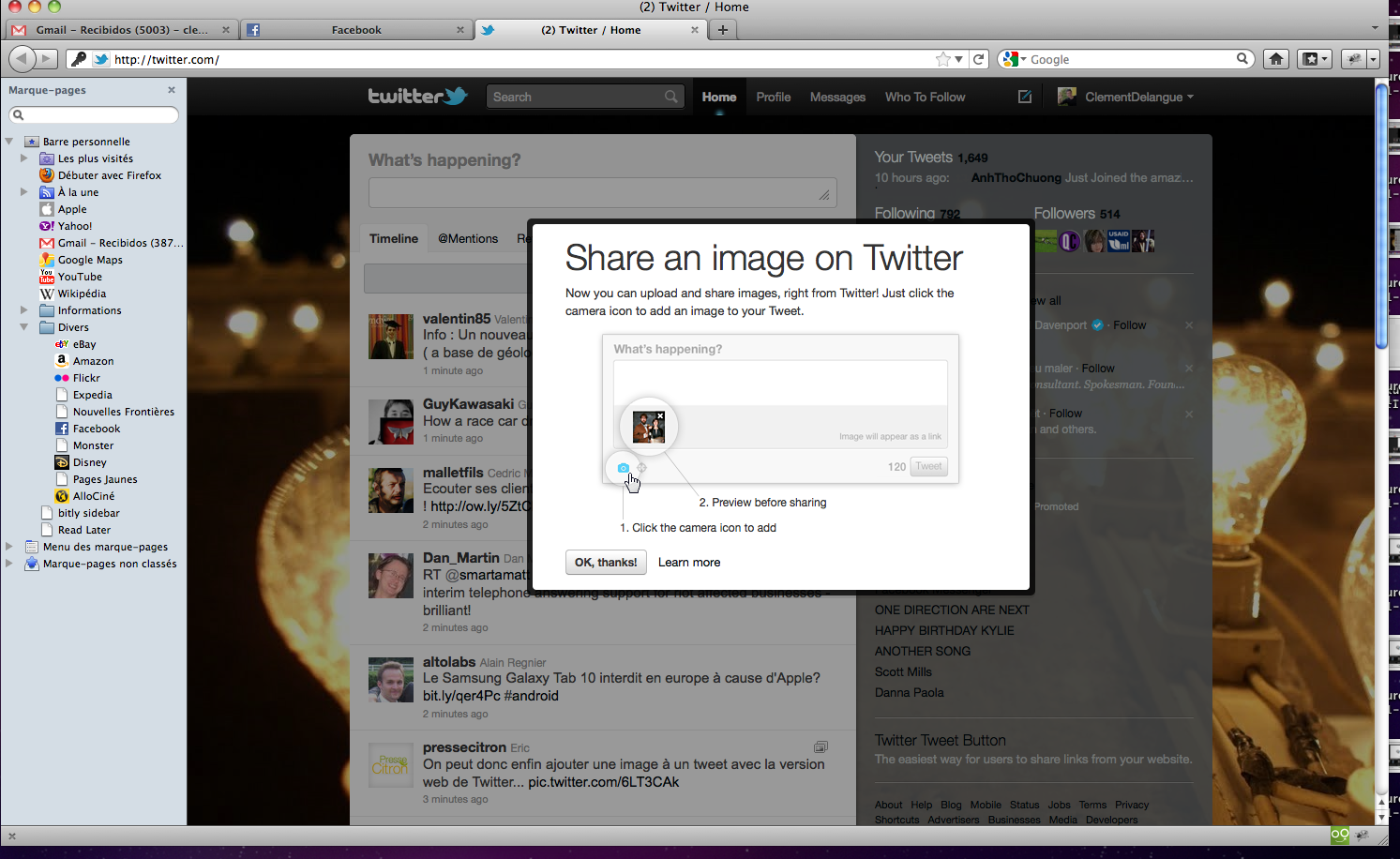Click the Twitter search magnifier icon

click(670, 97)
